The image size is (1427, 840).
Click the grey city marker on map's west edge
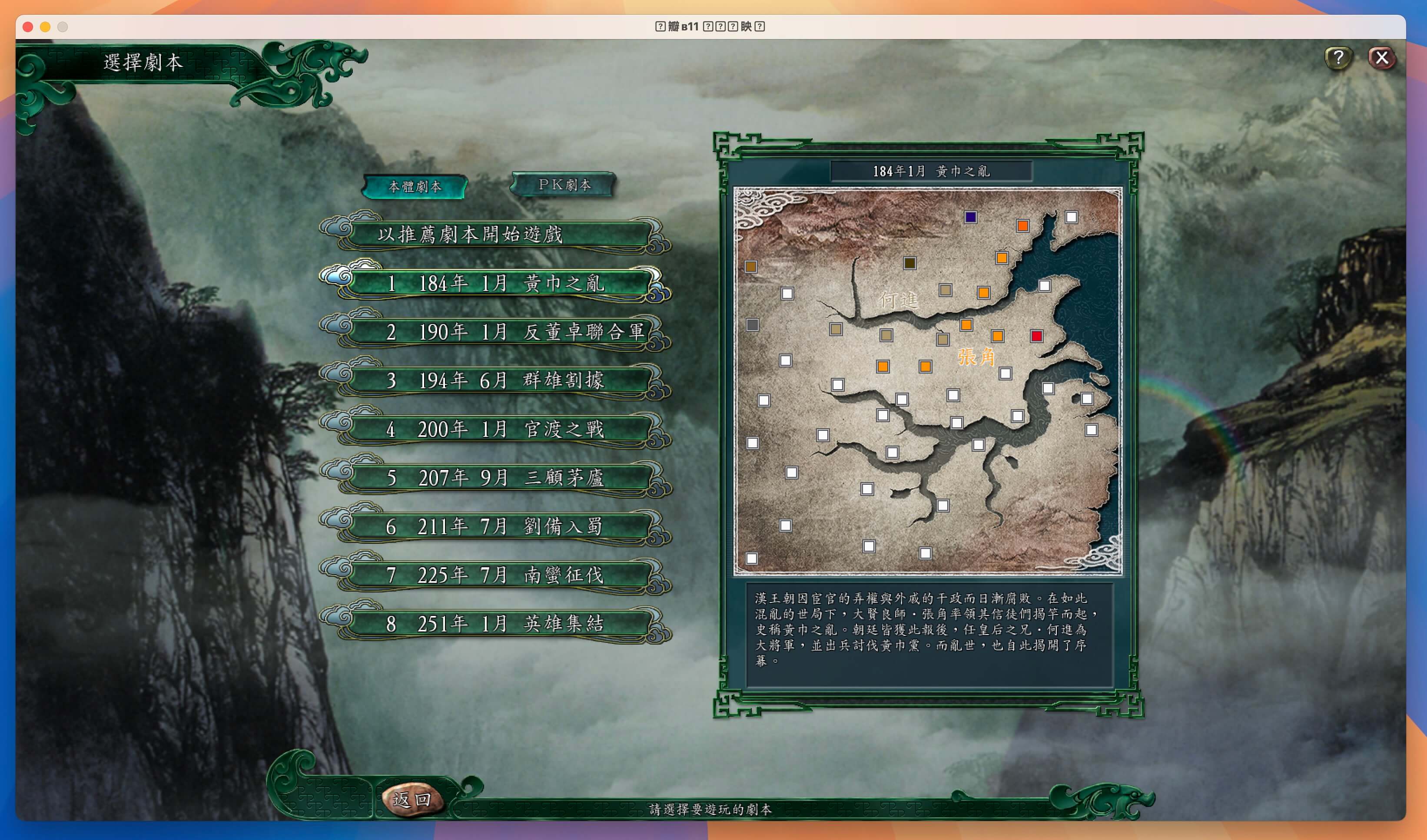753,325
